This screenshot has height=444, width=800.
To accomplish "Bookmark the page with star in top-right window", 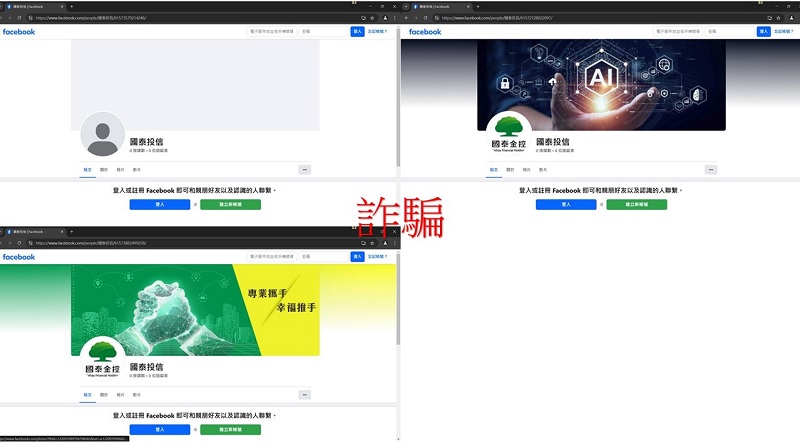I will (x=778, y=18).
